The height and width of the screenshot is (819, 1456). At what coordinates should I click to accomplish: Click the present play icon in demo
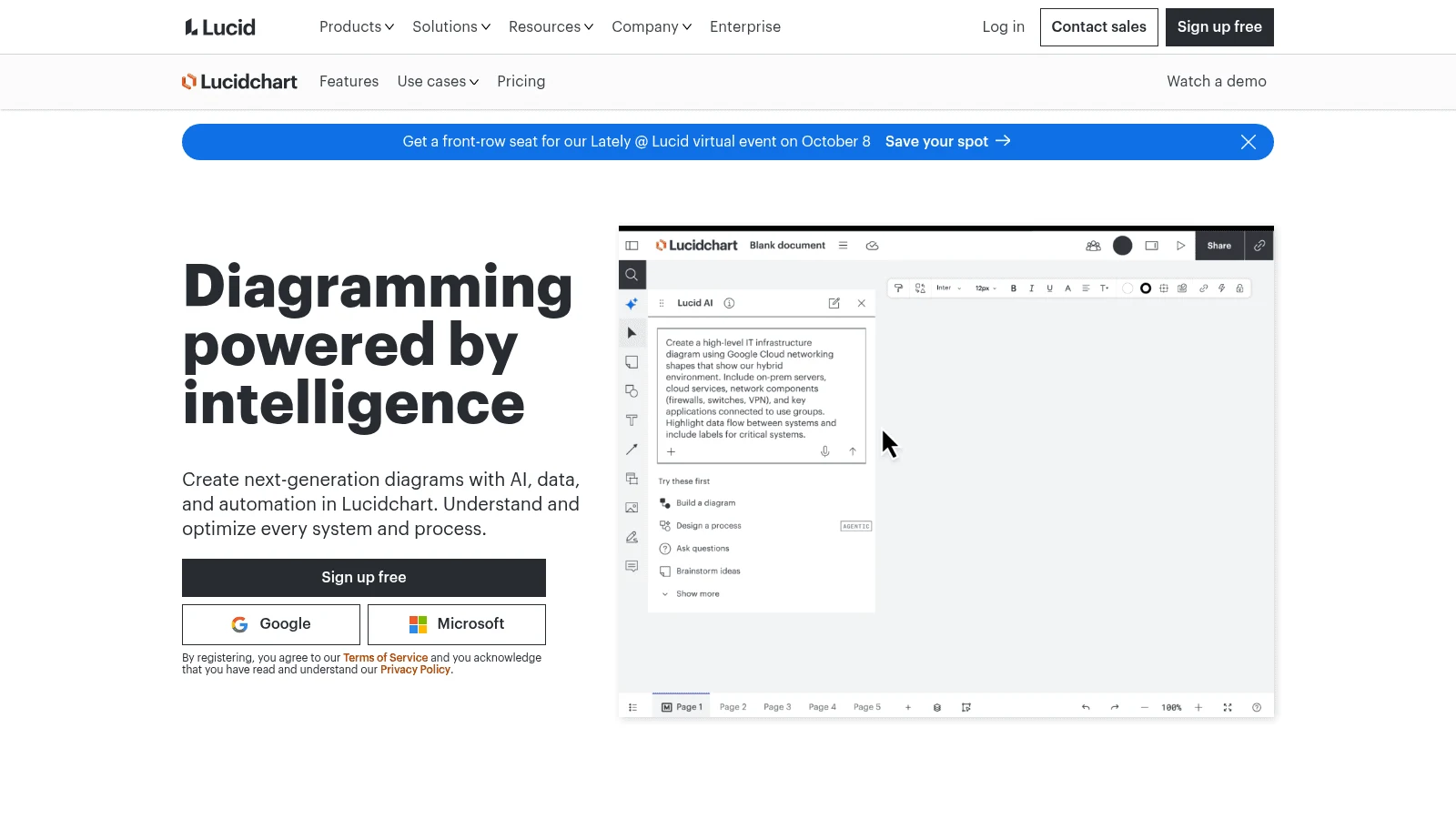pyautogui.click(x=1181, y=246)
